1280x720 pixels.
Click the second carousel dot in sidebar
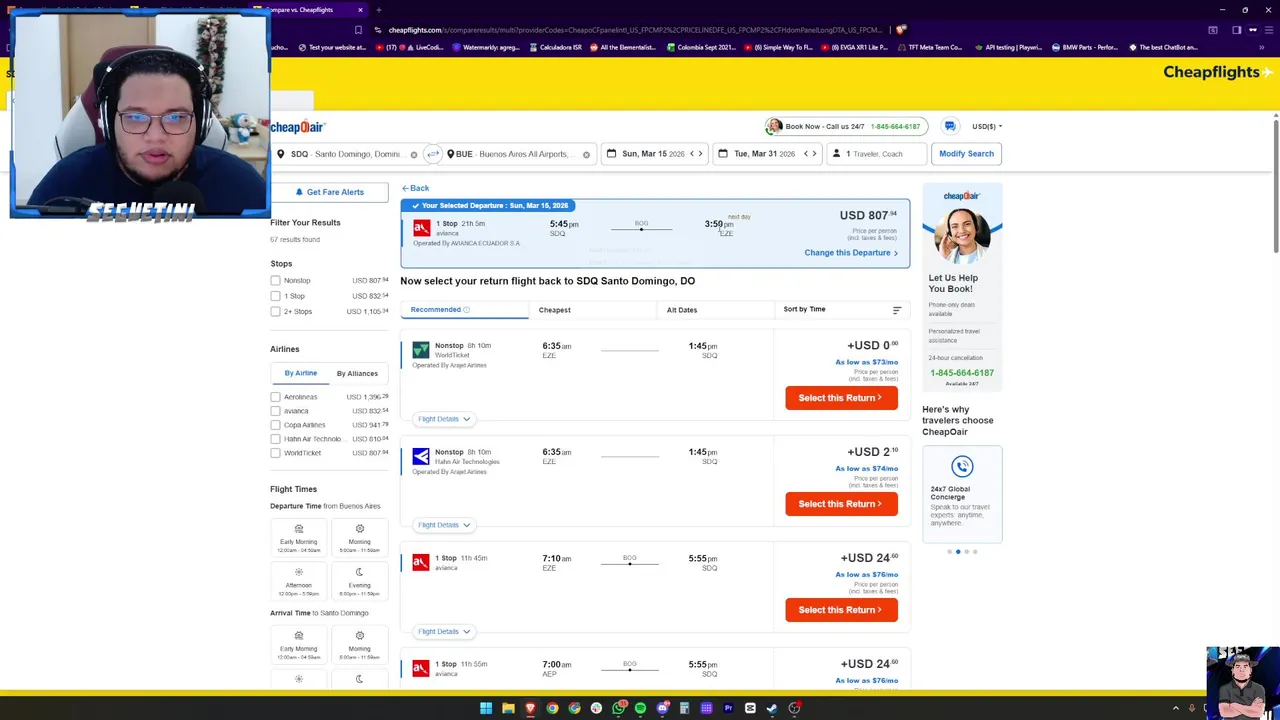pyautogui.click(x=958, y=552)
